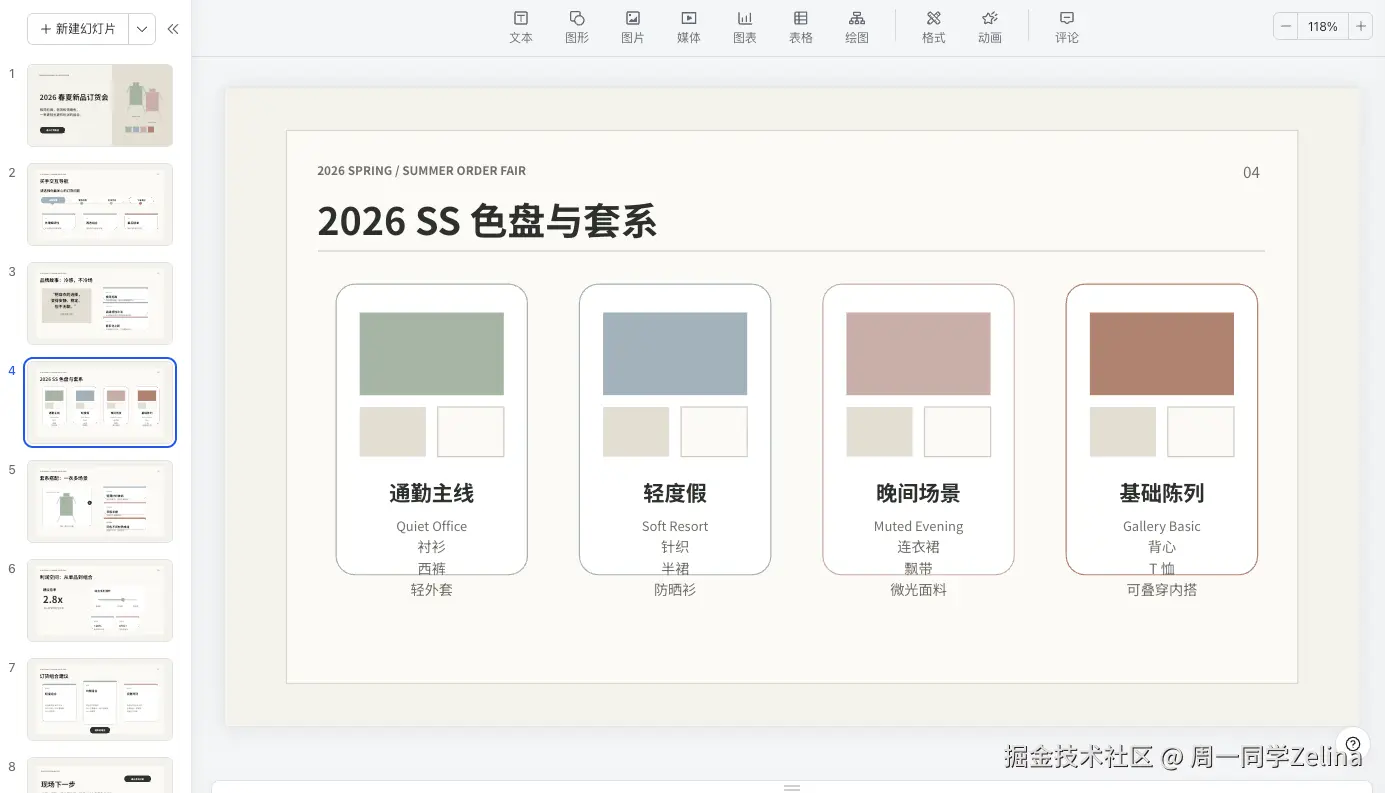Open the 图形 shapes tool
The height and width of the screenshot is (793, 1385).
pyautogui.click(x=577, y=27)
